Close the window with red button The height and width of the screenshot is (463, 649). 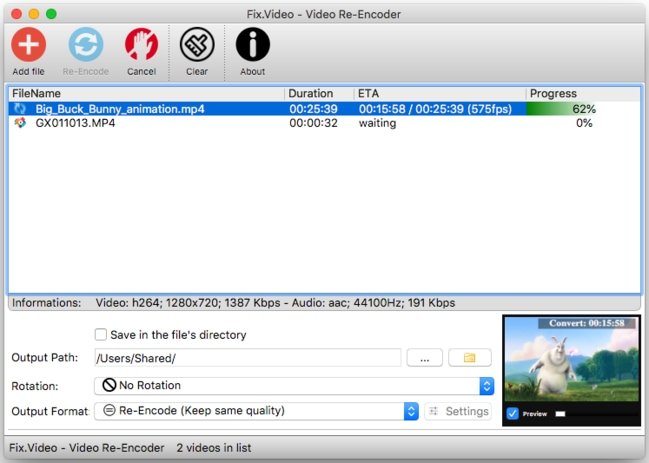click(17, 14)
